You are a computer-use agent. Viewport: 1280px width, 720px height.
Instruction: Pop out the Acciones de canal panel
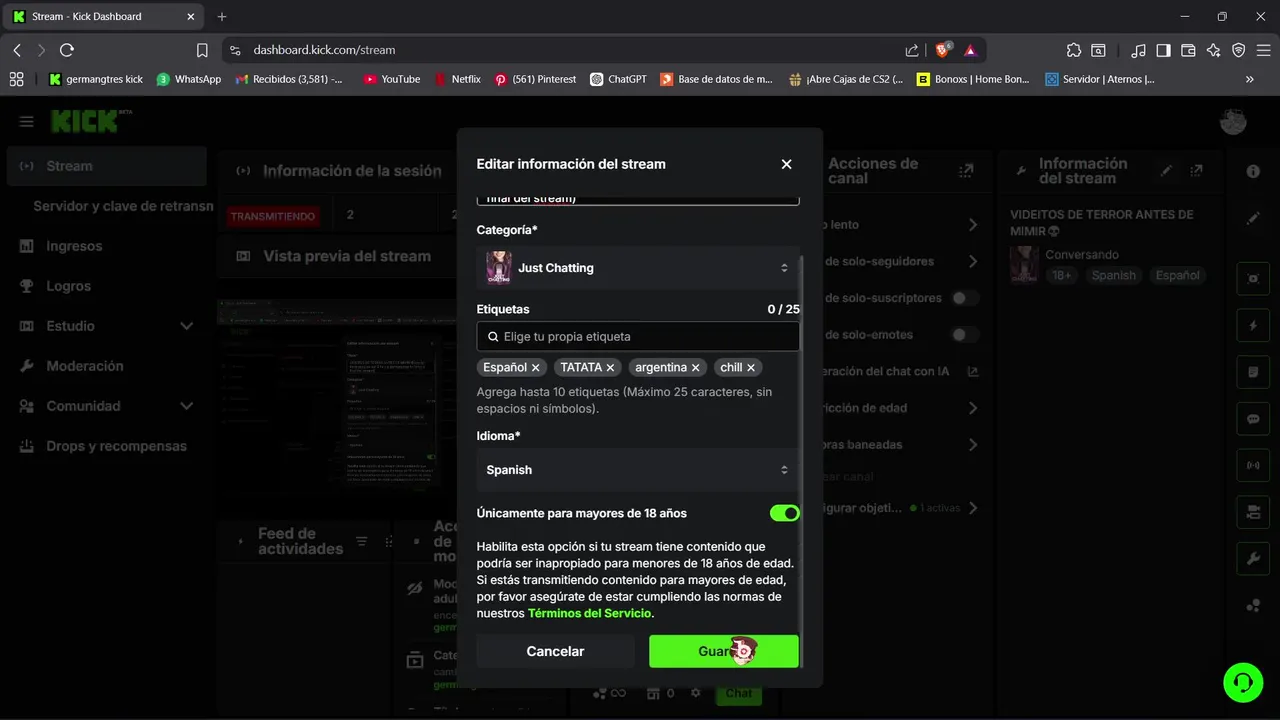tap(966, 171)
